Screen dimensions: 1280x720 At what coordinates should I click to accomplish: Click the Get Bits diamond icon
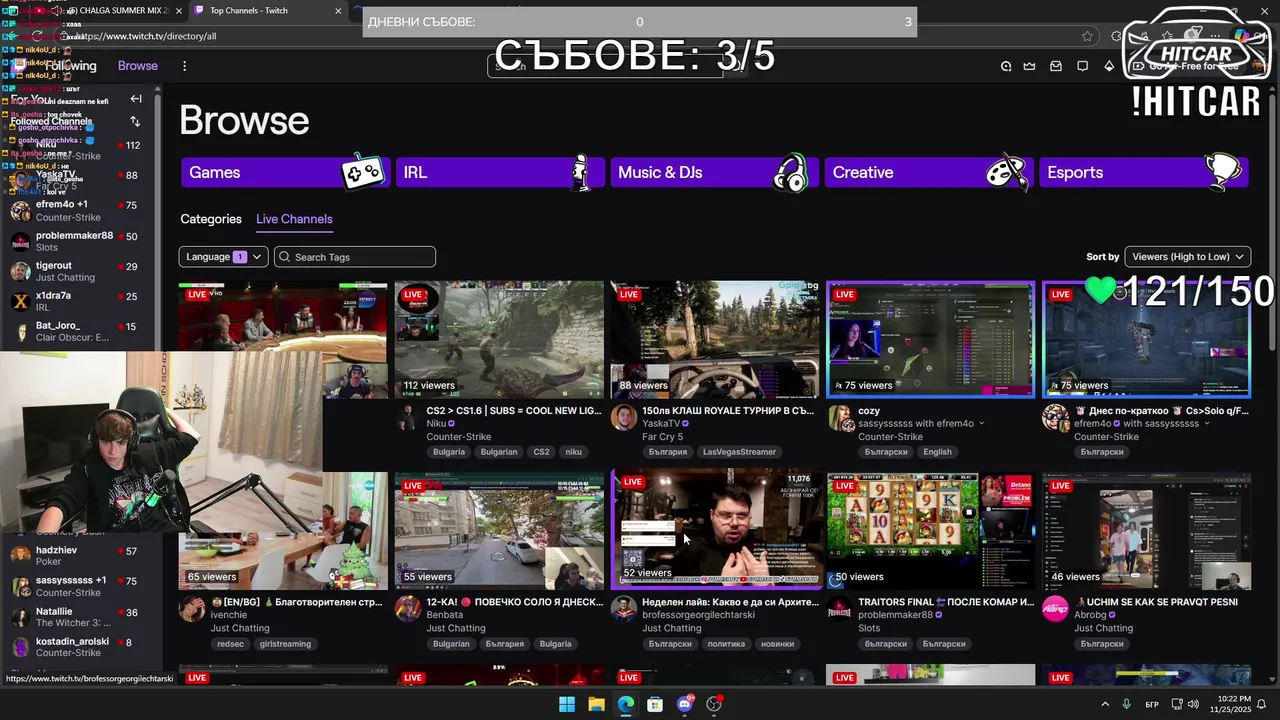(x=1109, y=66)
